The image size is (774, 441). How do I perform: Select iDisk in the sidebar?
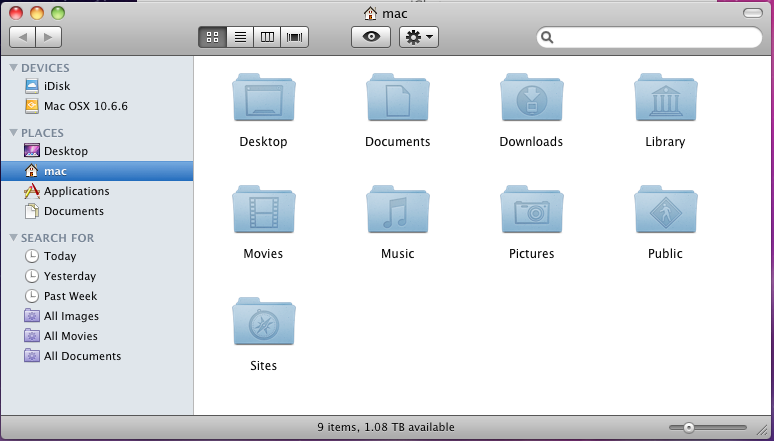pos(97,86)
